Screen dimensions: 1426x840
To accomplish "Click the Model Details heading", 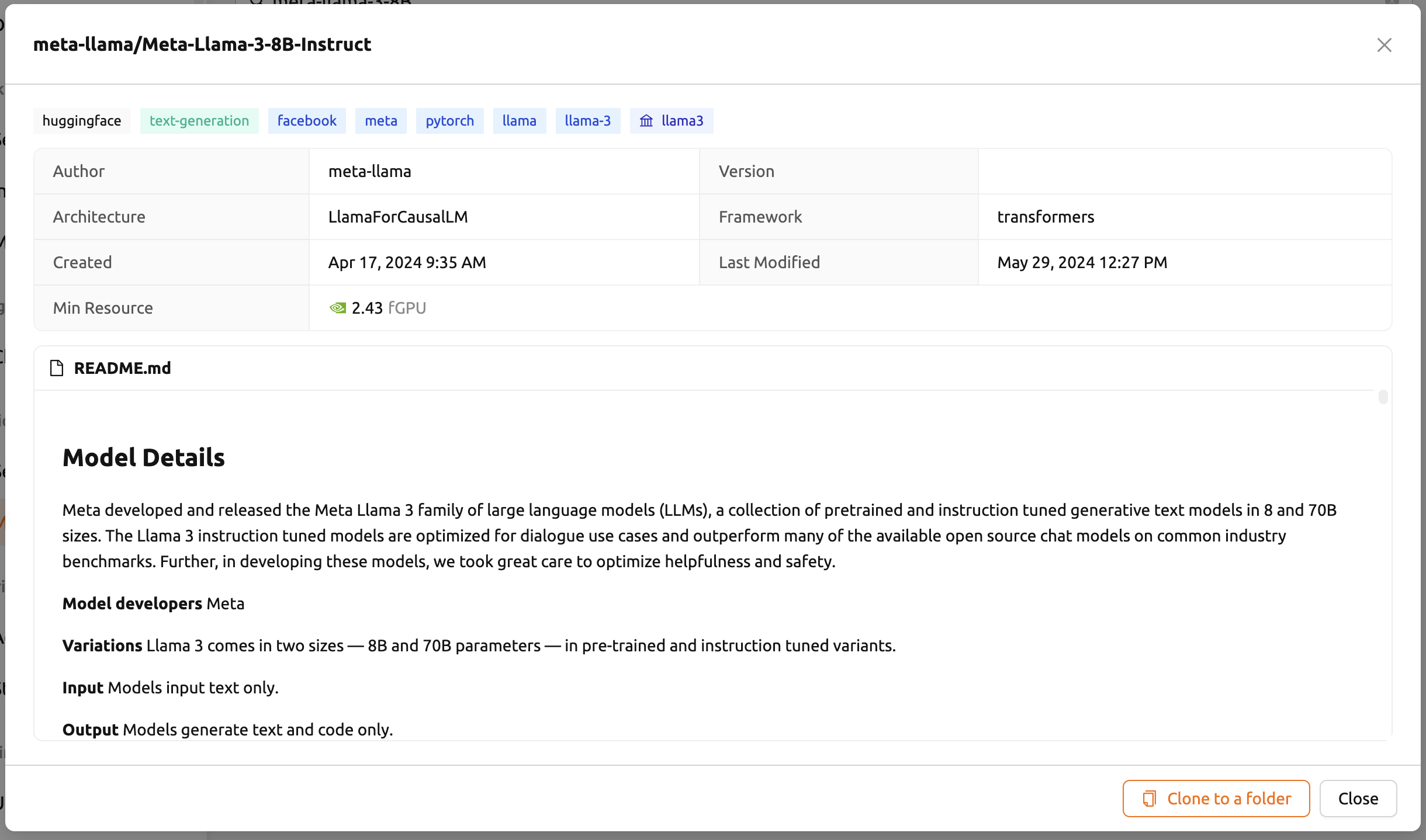I will click(144, 457).
